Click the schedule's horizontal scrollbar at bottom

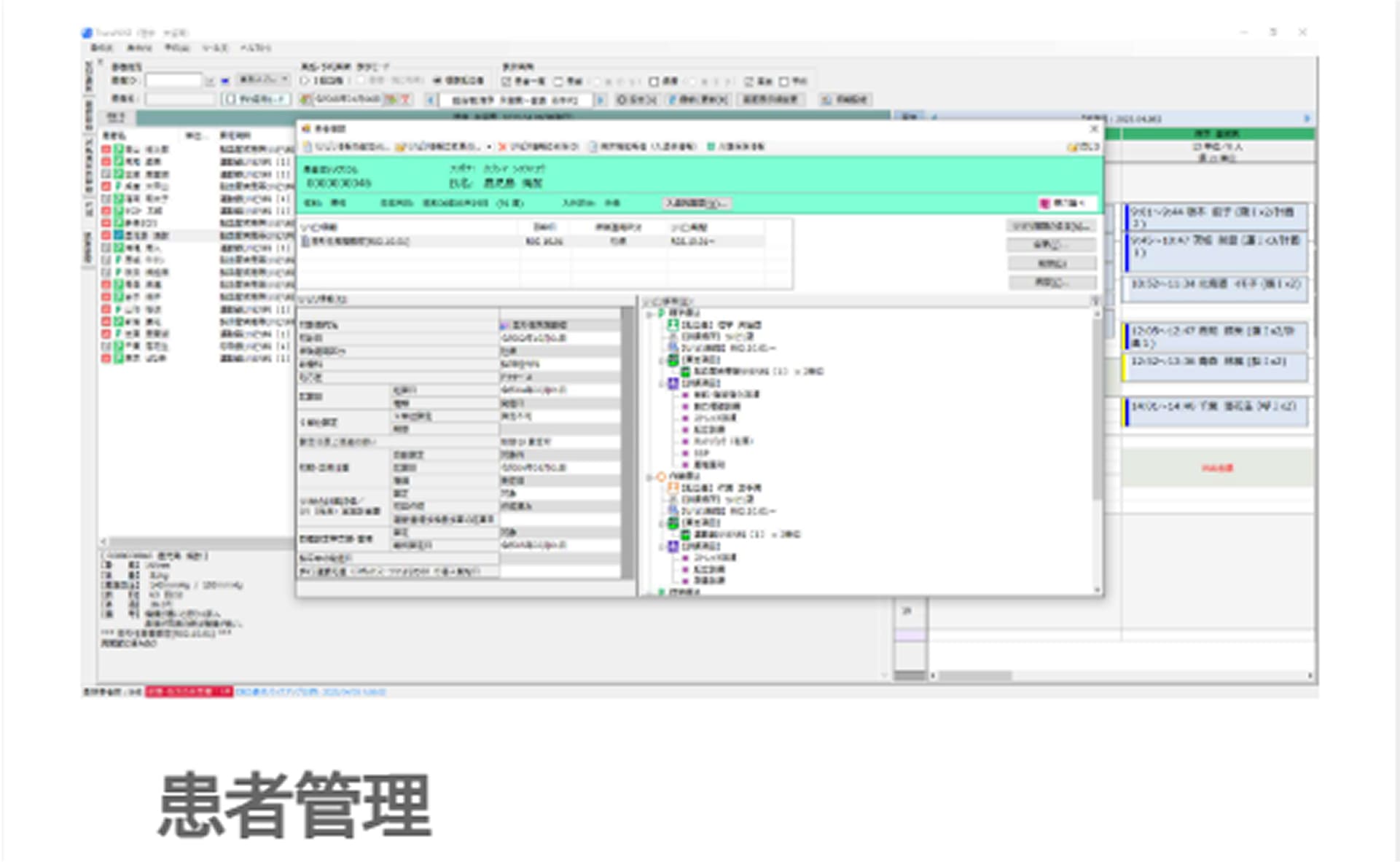click(x=974, y=675)
